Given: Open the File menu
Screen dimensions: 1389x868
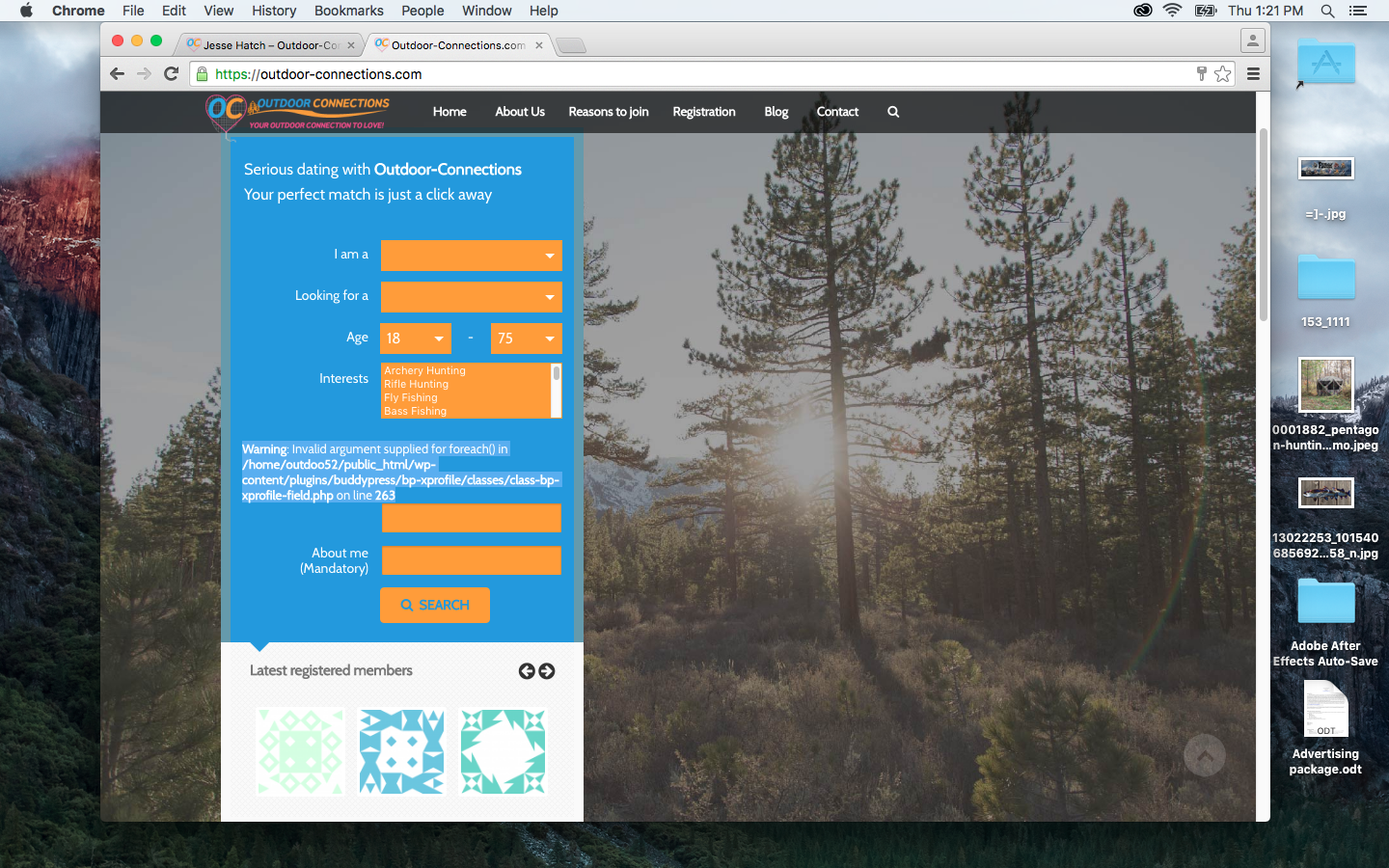Looking at the screenshot, I should (x=133, y=11).
